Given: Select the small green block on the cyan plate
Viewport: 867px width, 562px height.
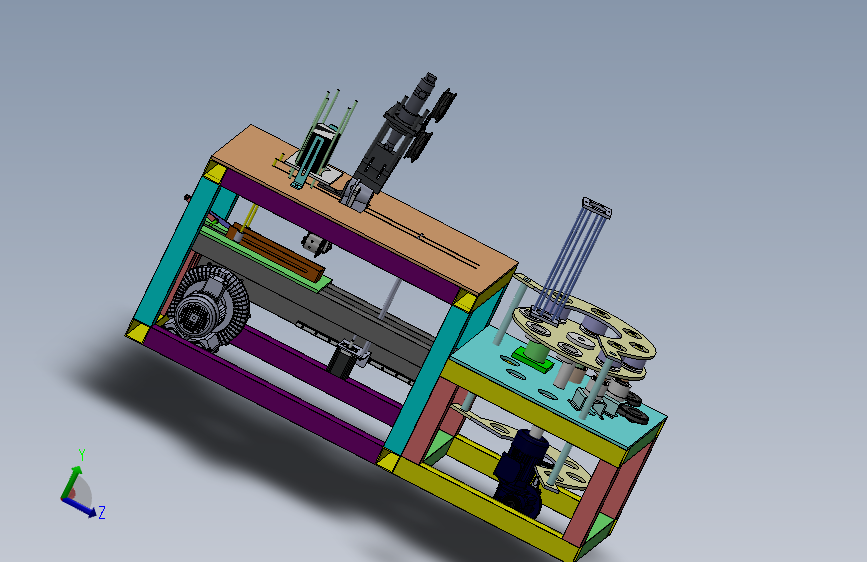Looking at the screenshot, I should (533, 357).
